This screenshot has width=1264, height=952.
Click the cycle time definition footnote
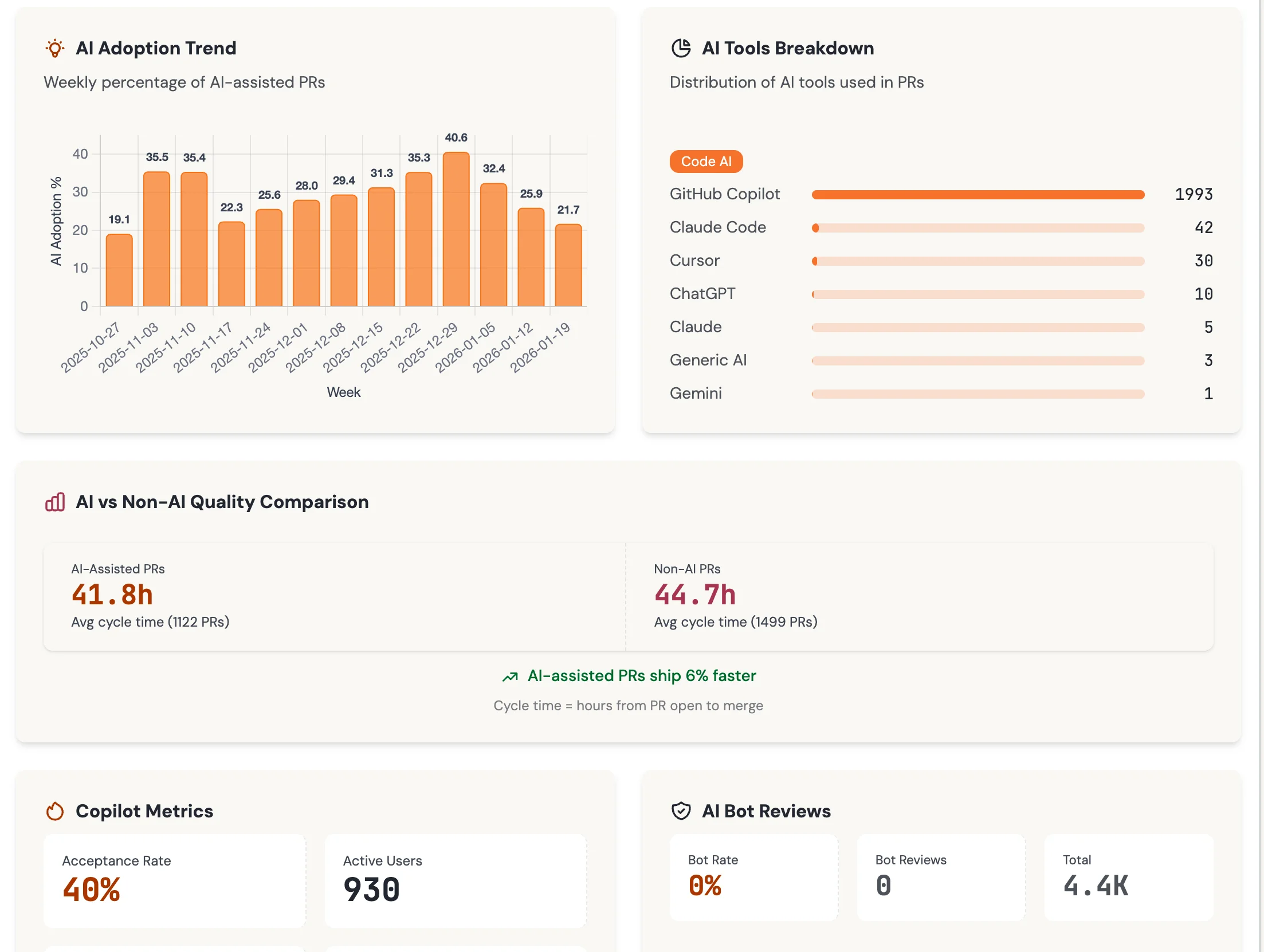629,706
